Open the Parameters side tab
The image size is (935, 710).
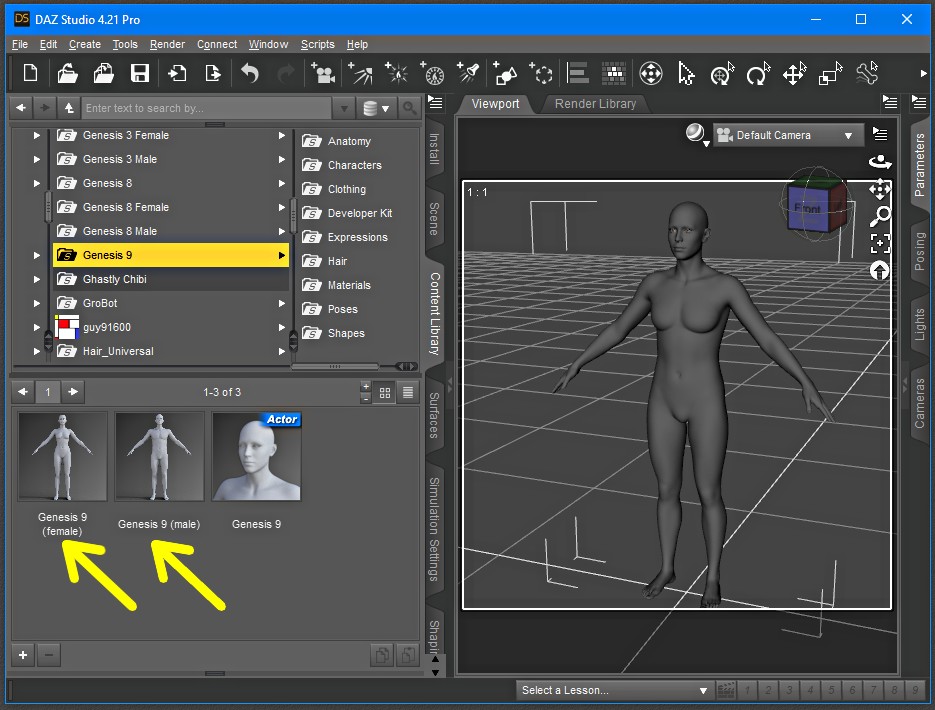coord(919,165)
